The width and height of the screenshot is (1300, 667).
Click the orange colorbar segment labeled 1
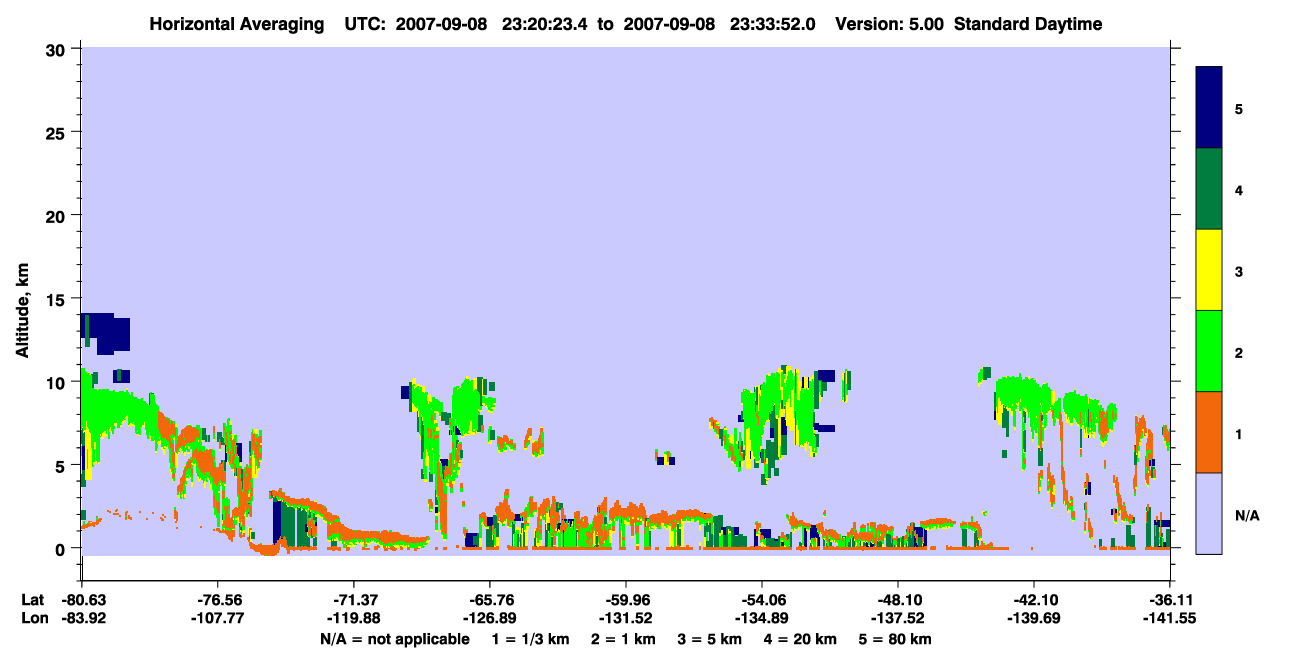(x=1209, y=432)
